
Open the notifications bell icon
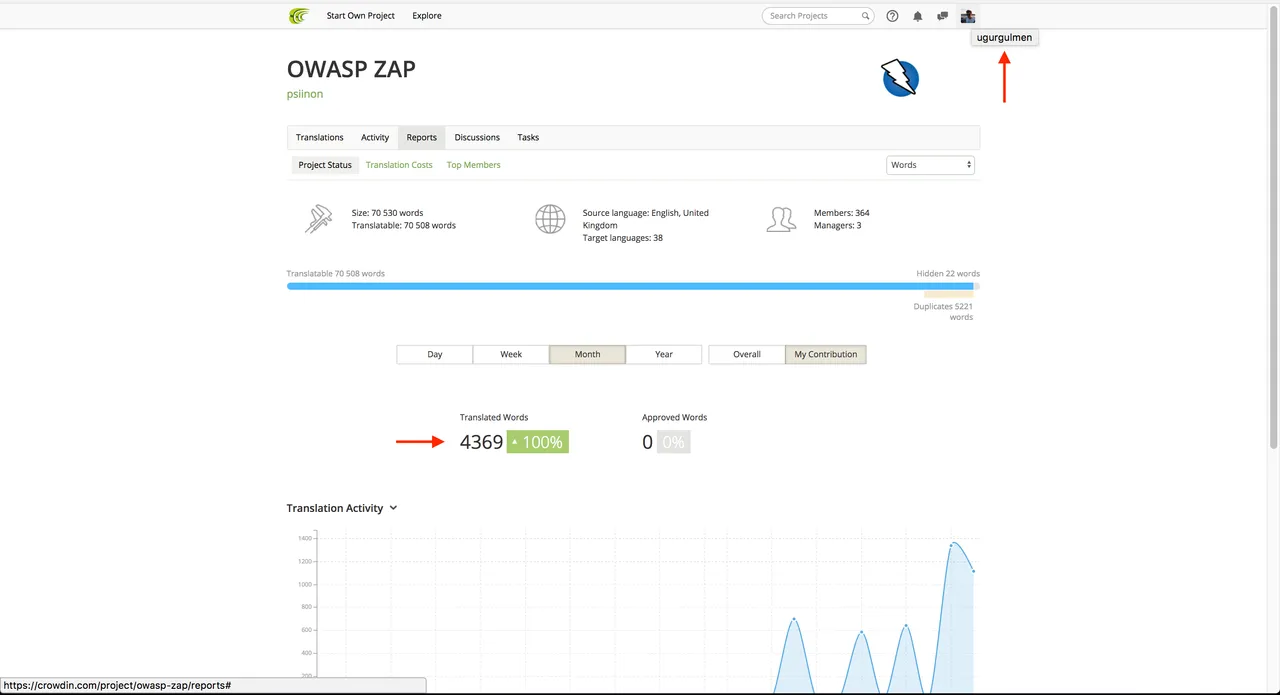coord(918,16)
